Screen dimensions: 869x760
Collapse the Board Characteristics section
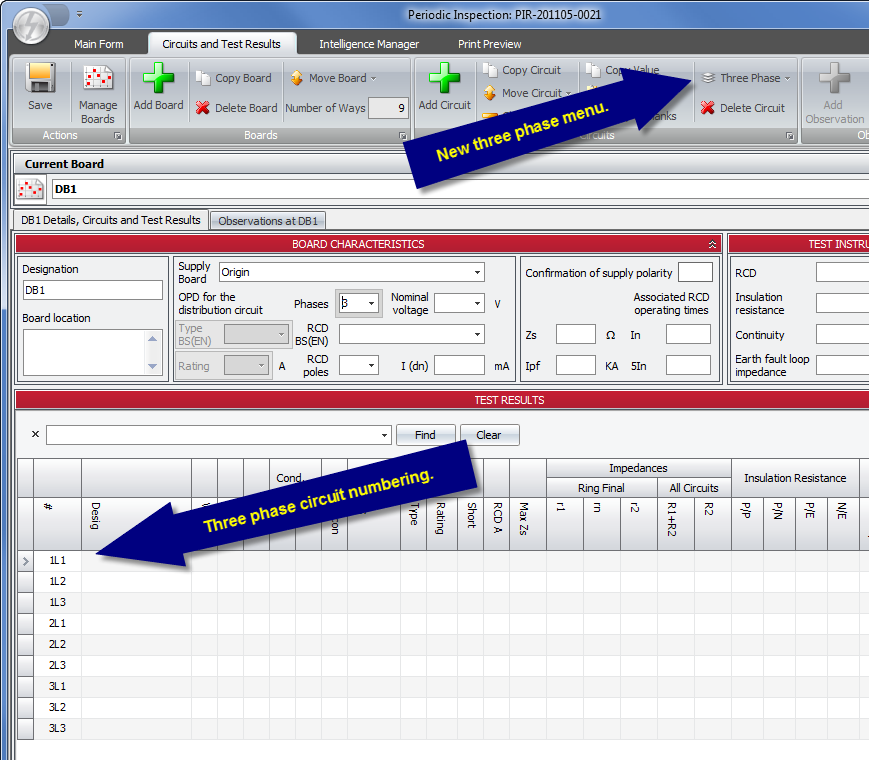(x=712, y=244)
